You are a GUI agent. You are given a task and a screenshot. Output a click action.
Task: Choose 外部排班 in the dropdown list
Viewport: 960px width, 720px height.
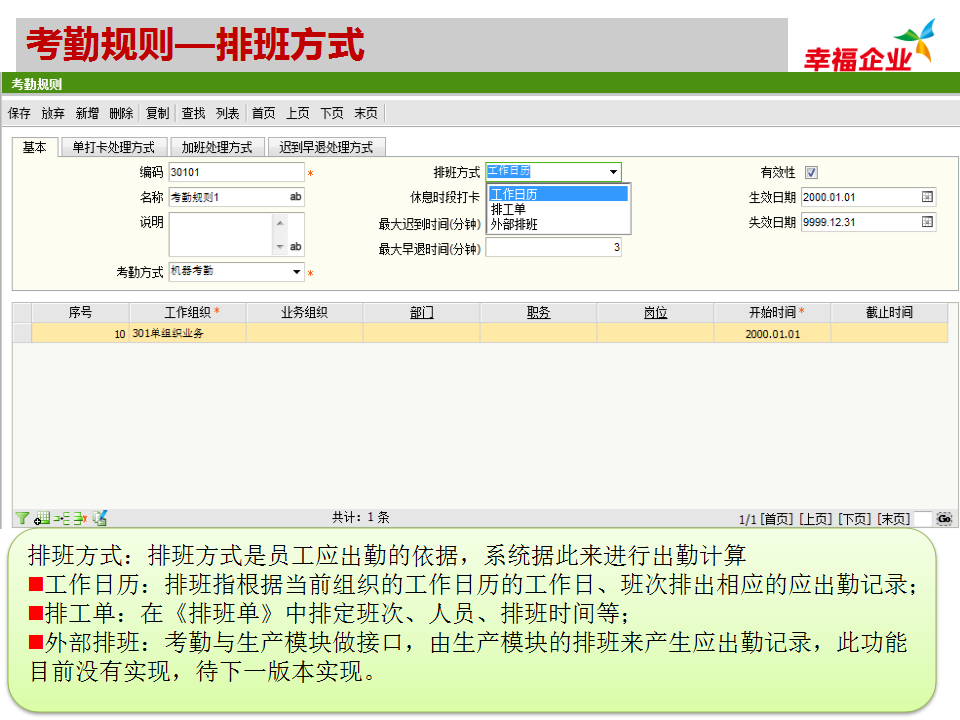(x=514, y=224)
